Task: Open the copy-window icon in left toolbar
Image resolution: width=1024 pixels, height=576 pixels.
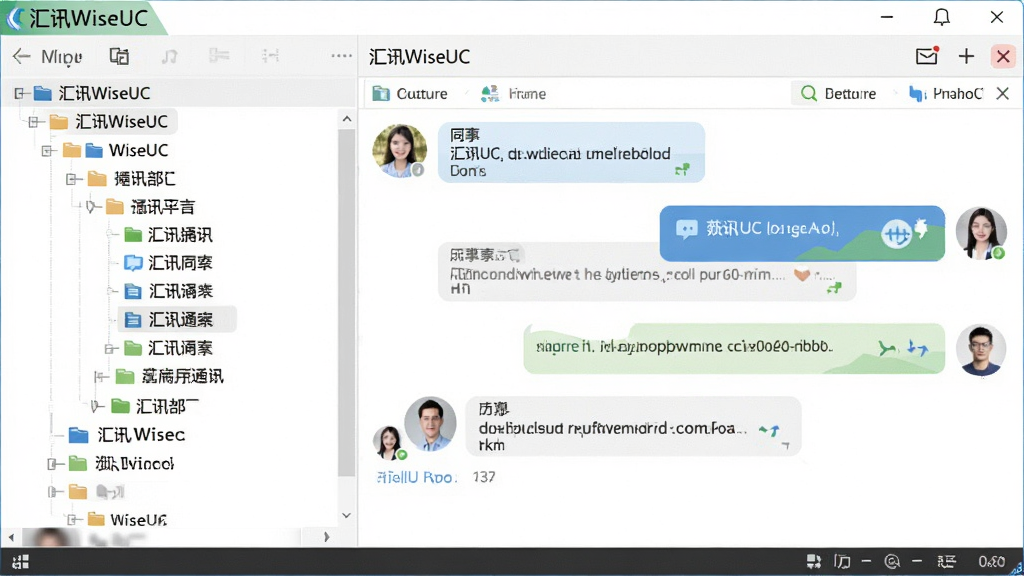Action: click(x=119, y=57)
